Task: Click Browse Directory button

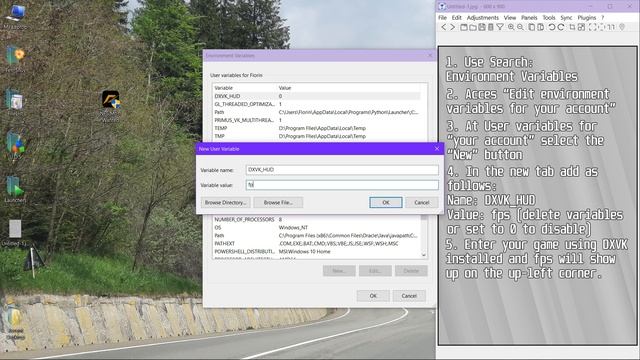Action: point(225,202)
